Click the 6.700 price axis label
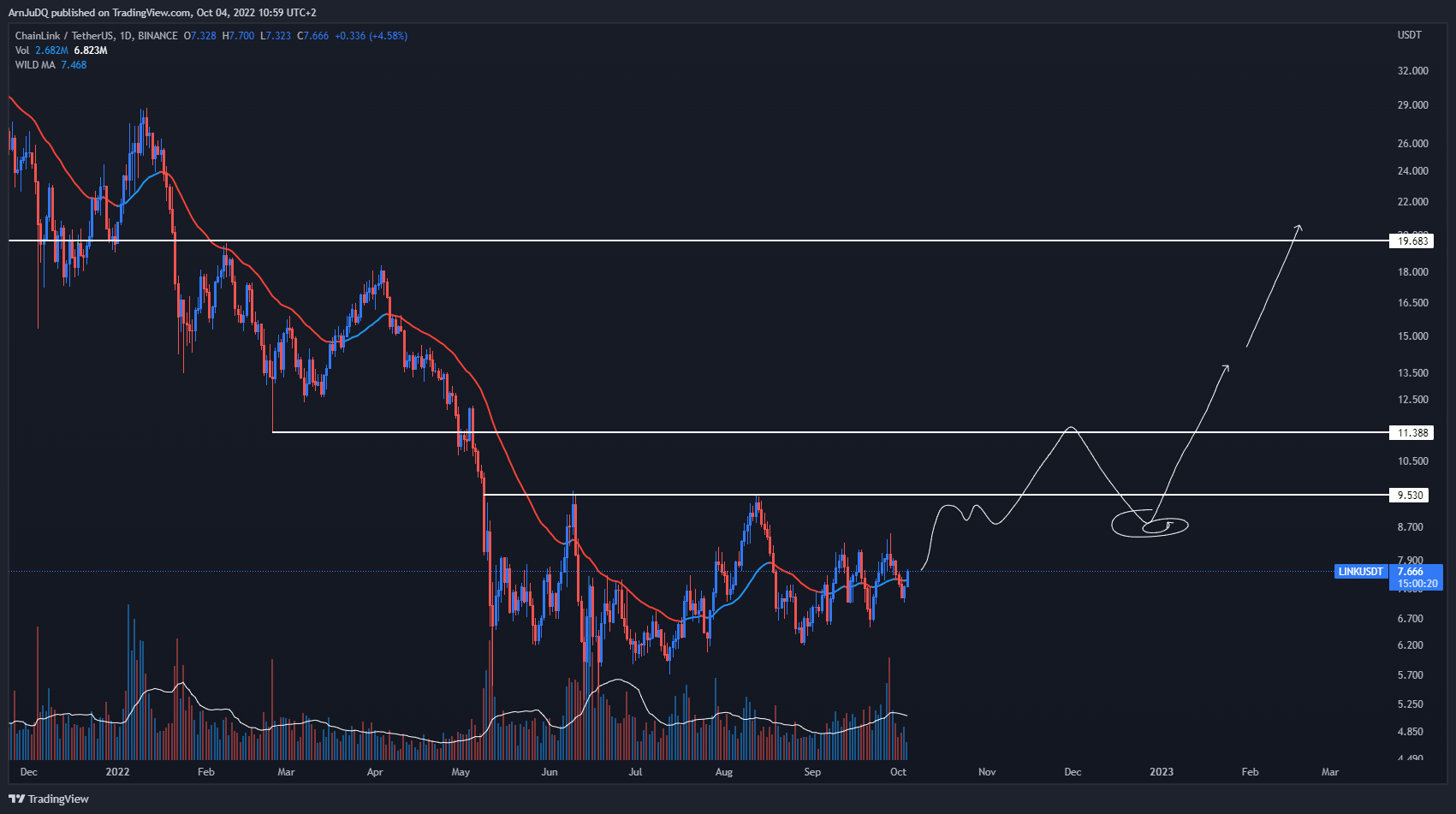Image resolution: width=1456 pixels, height=814 pixels. click(x=1410, y=619)
